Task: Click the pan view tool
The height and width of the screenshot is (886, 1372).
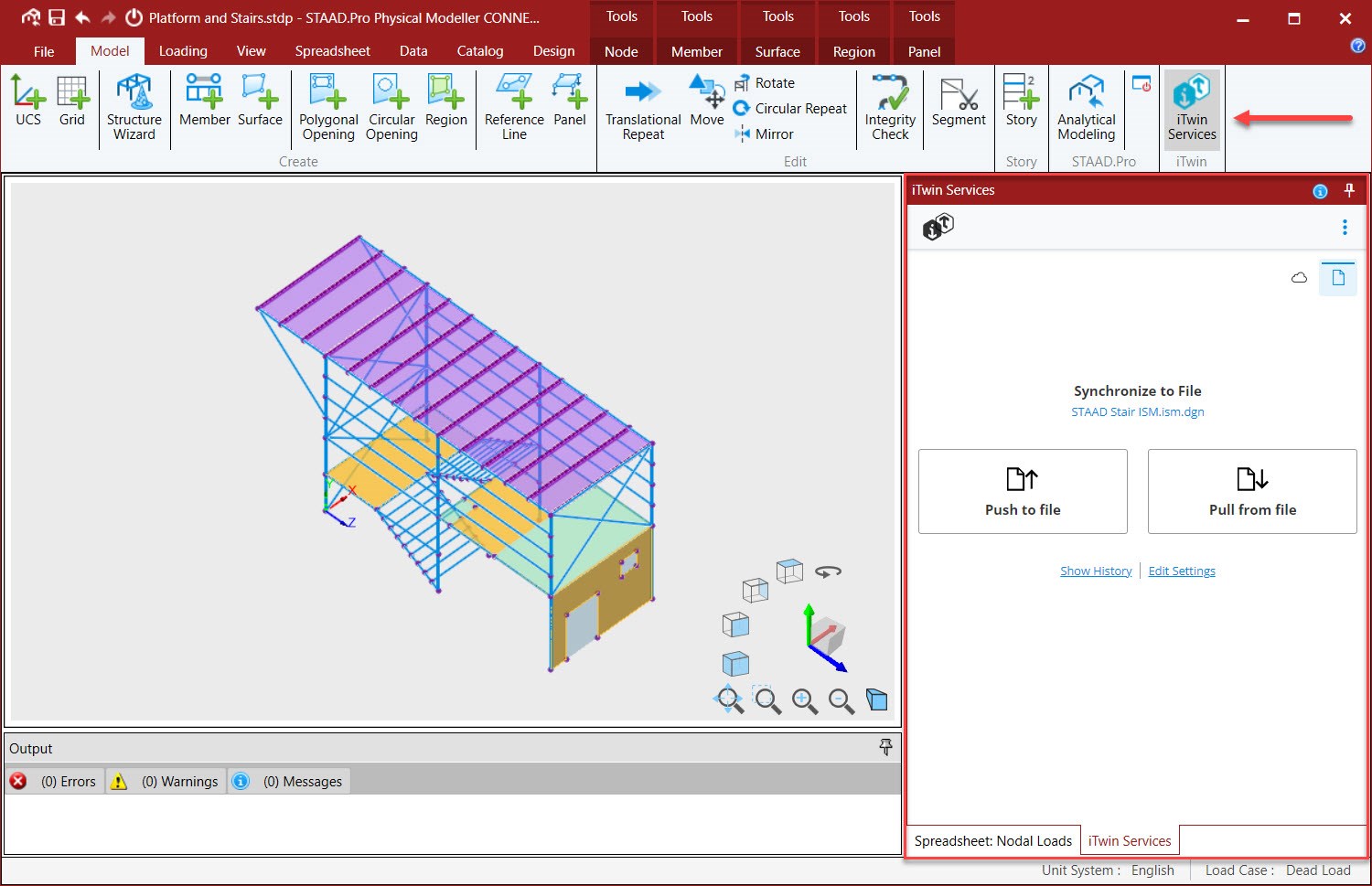Action: click(729, 699)
